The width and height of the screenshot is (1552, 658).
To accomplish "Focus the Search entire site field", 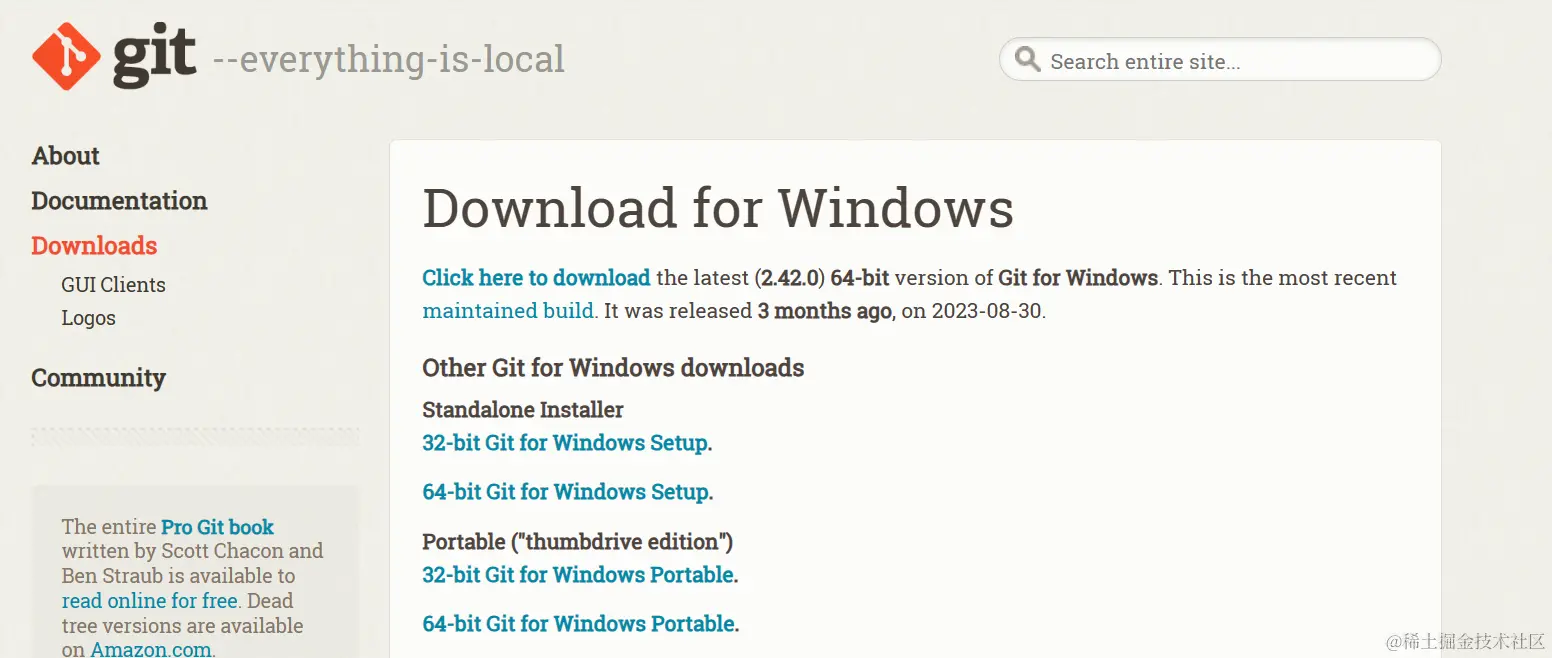I will pyautogui.click(x=1230, y=61).
